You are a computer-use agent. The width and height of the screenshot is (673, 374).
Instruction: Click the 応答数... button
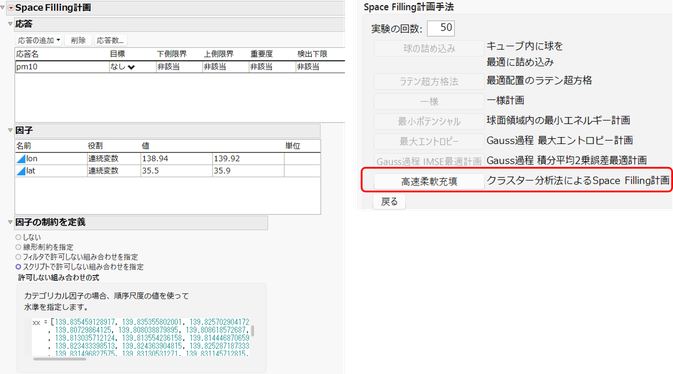110,40
